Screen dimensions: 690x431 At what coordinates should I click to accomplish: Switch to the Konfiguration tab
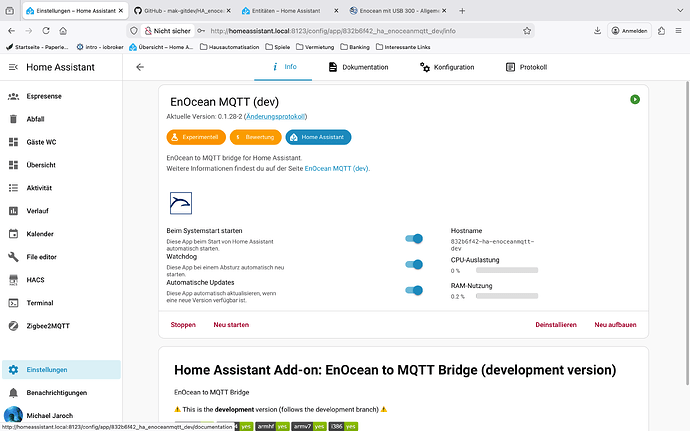coord(447,67)
